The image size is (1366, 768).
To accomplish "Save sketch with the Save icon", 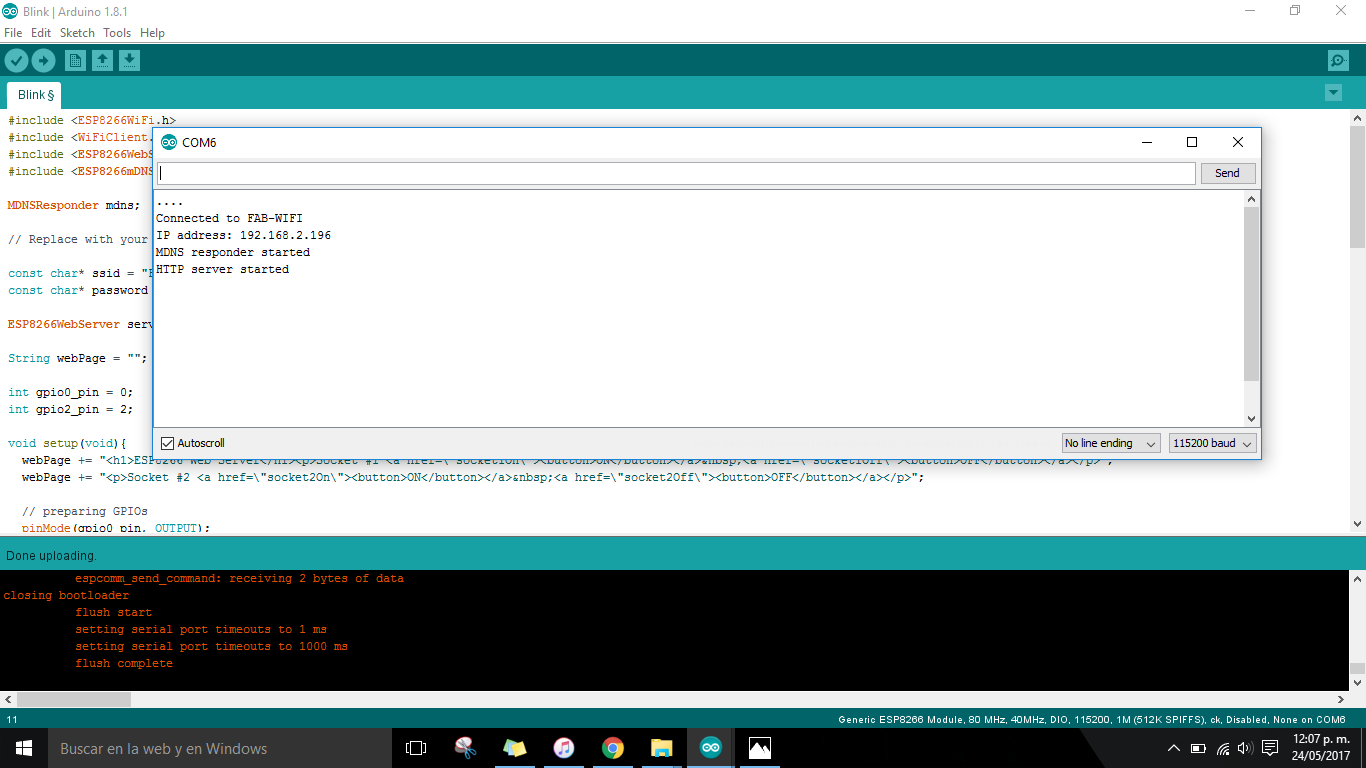I will click(x=129, y=61).
